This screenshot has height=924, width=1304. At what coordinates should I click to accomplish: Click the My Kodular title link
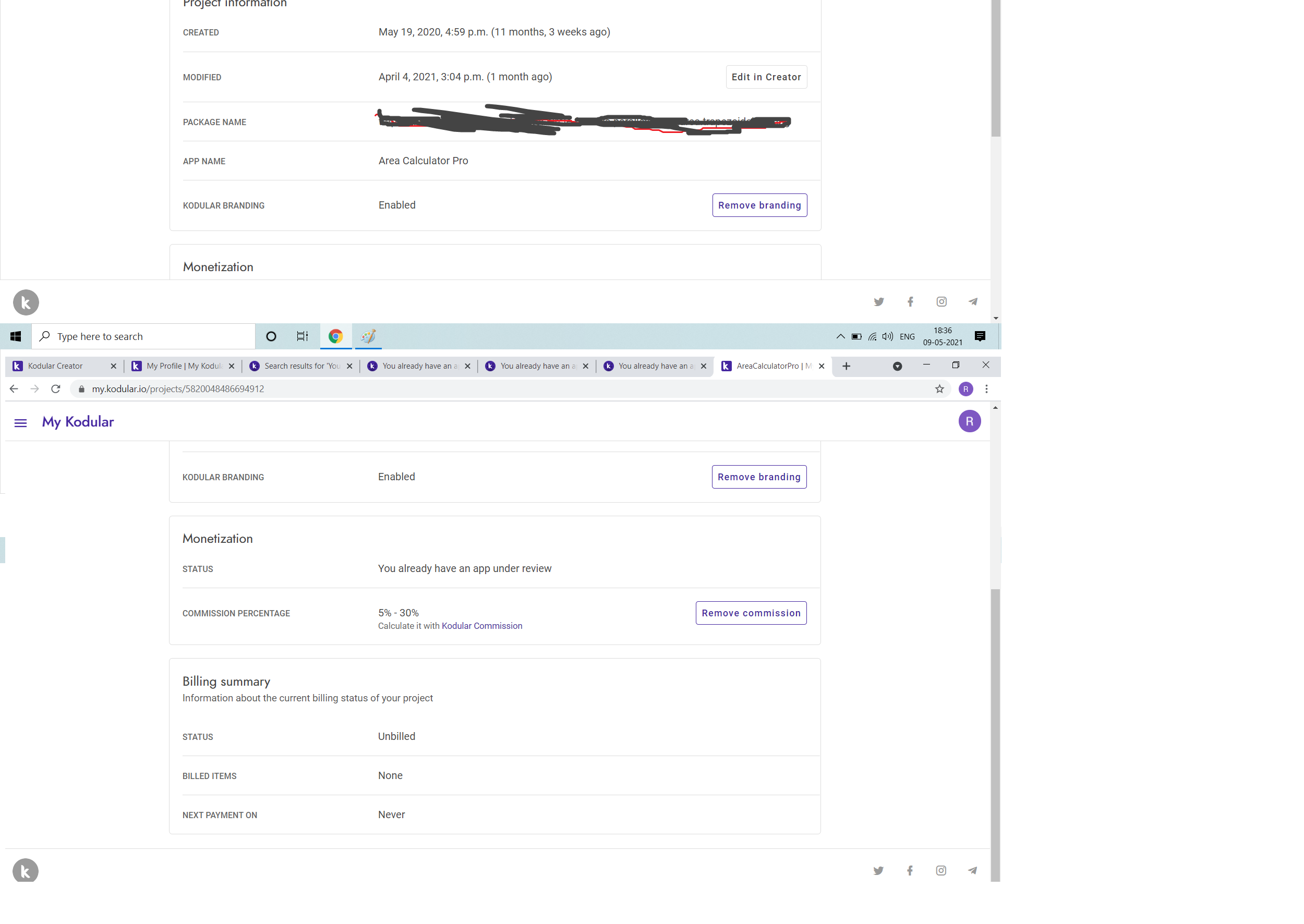click(78, 422)
